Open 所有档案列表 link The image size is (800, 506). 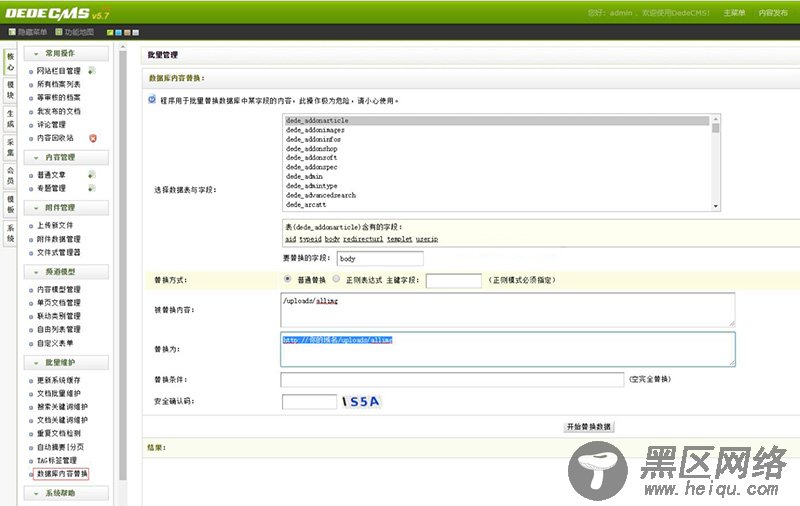click(59, 84)
